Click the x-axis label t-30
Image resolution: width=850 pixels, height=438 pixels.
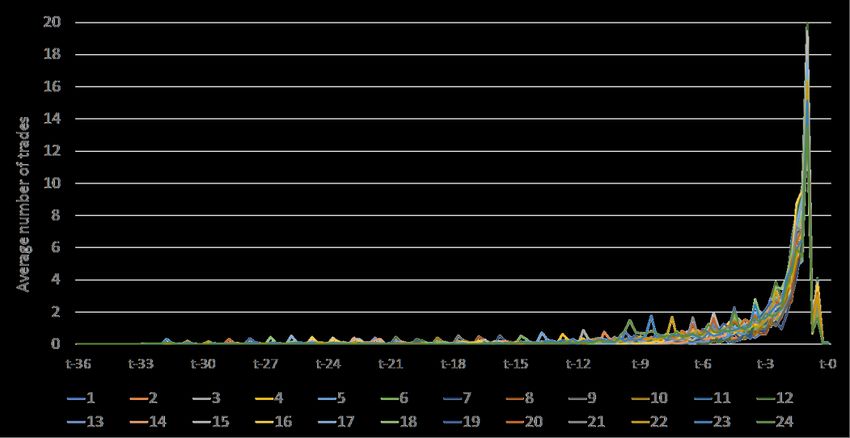click(203, 364)
